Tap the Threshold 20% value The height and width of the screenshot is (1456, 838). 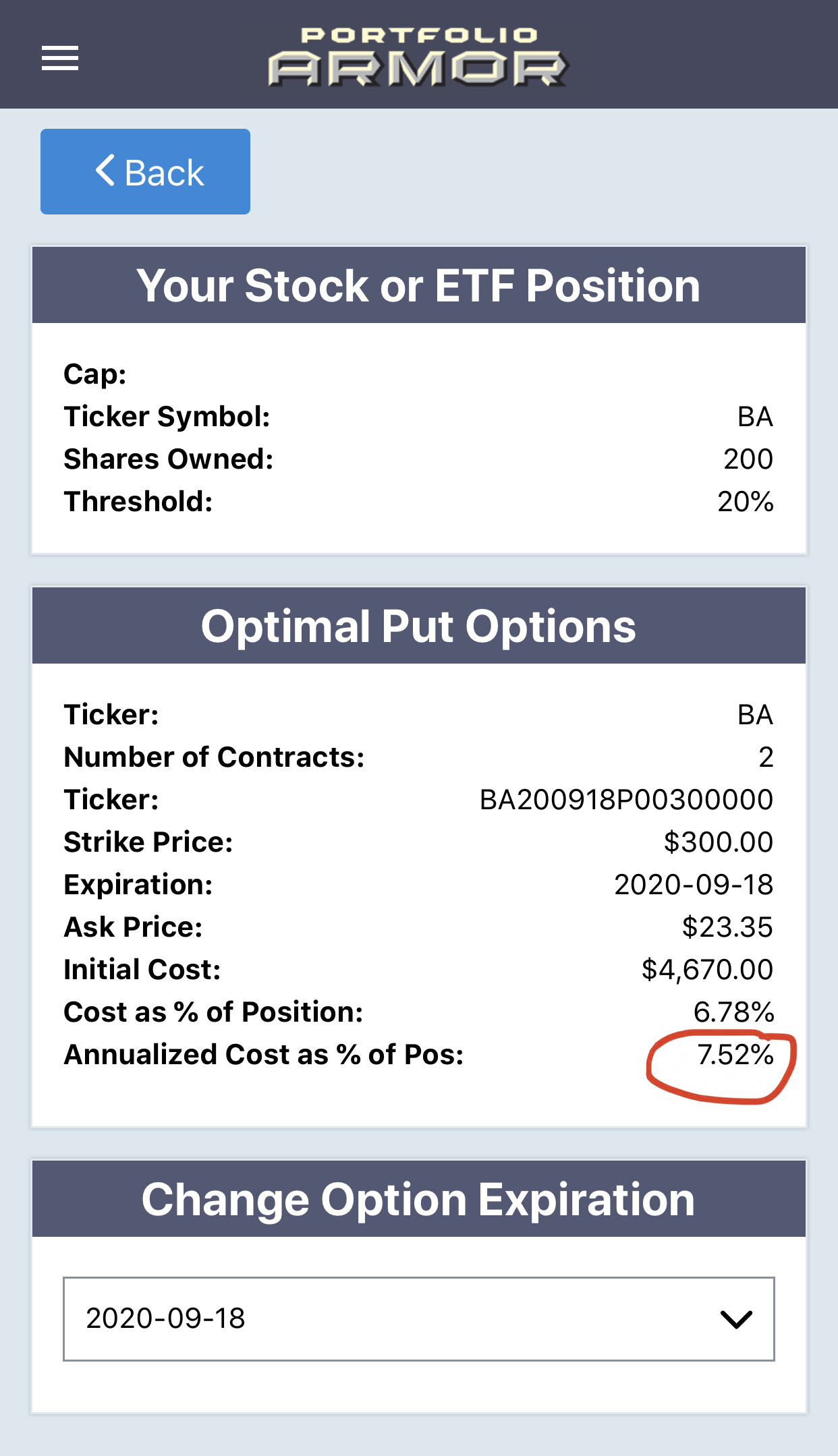pos(746,502)
